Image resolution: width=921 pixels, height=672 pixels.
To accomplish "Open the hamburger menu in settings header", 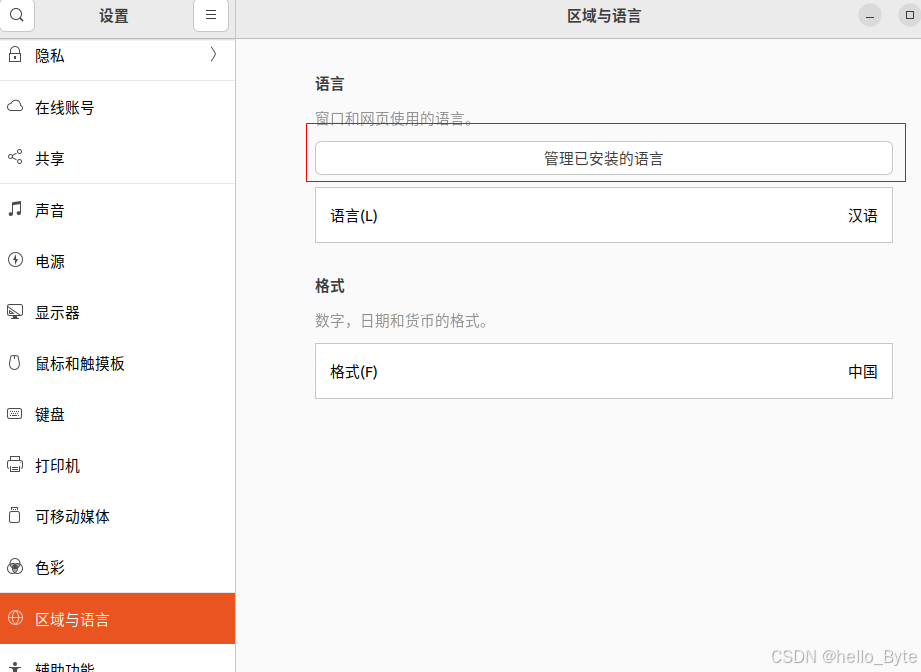I will click(211, 16).
